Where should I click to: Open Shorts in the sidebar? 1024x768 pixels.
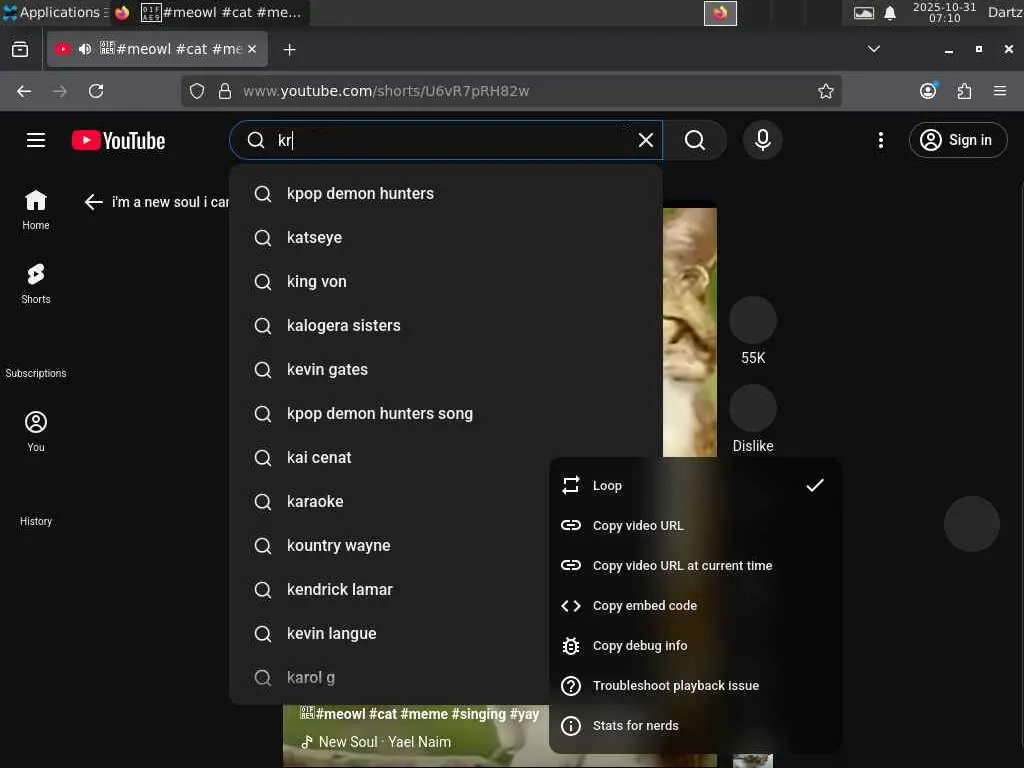pos(36,283)
